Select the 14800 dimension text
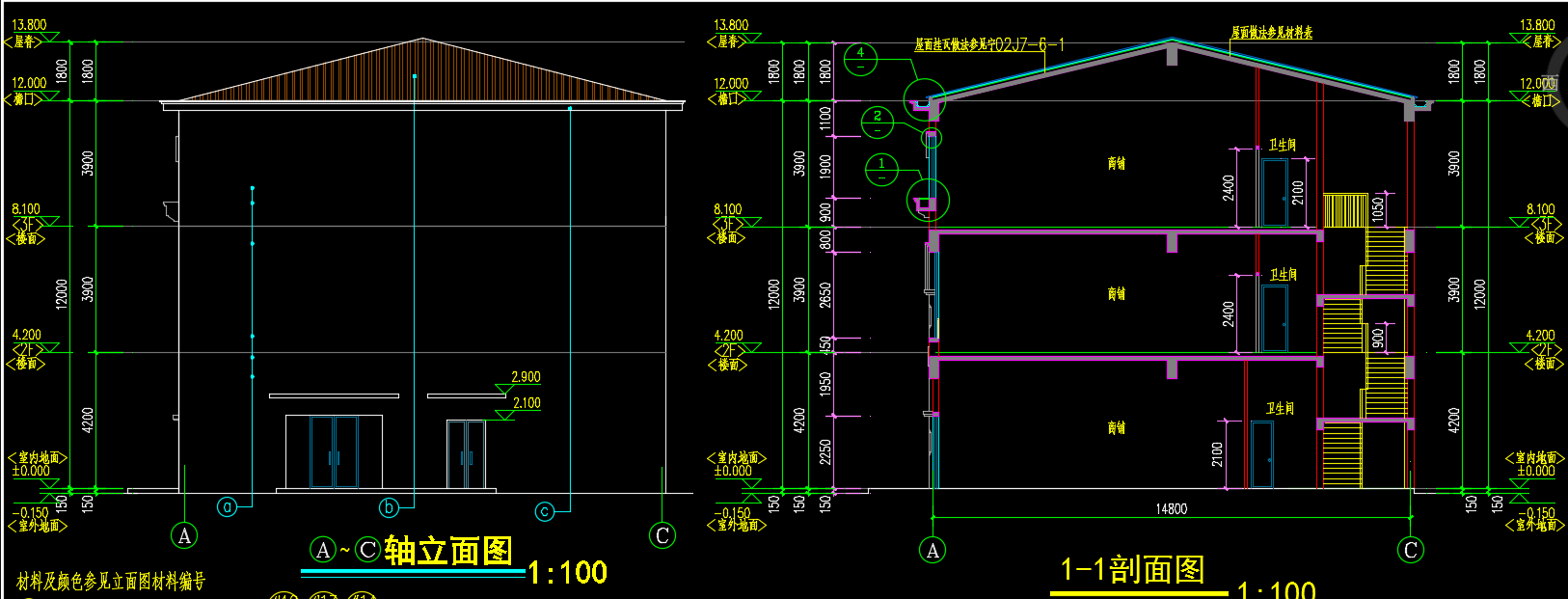The width and height of the screenshot is (1568, 599). click(x=1171, y=508)
